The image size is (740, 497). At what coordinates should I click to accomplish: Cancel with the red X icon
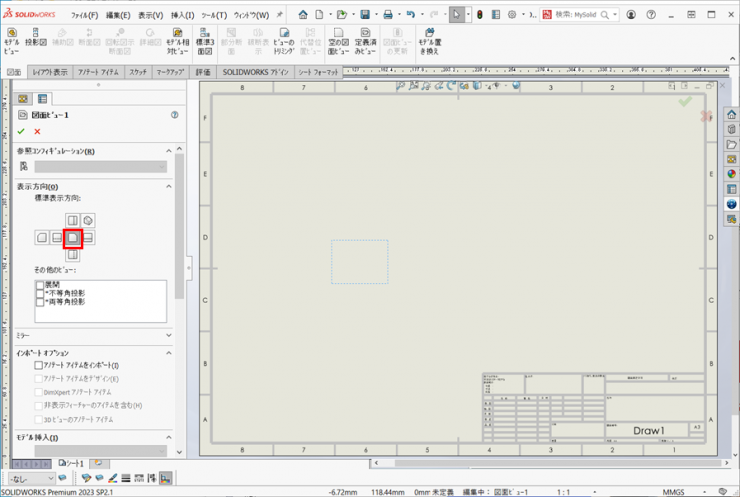pos(37,131)
